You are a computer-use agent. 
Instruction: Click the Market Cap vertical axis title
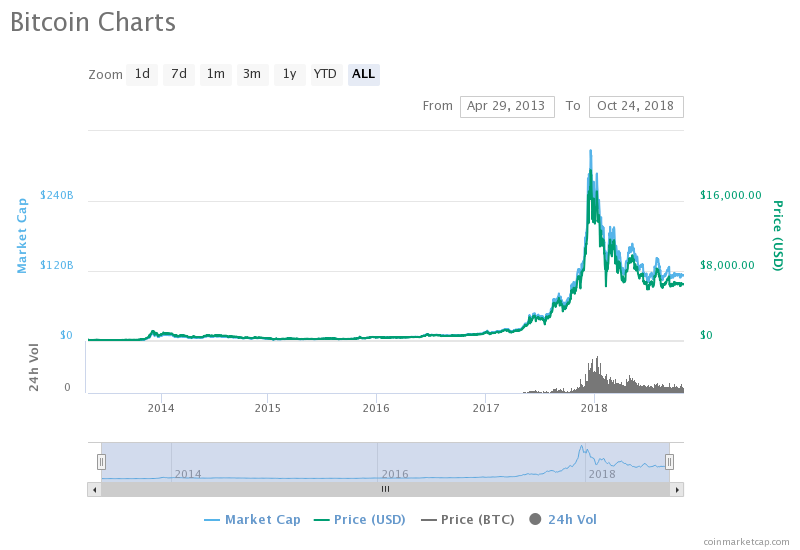21,236
